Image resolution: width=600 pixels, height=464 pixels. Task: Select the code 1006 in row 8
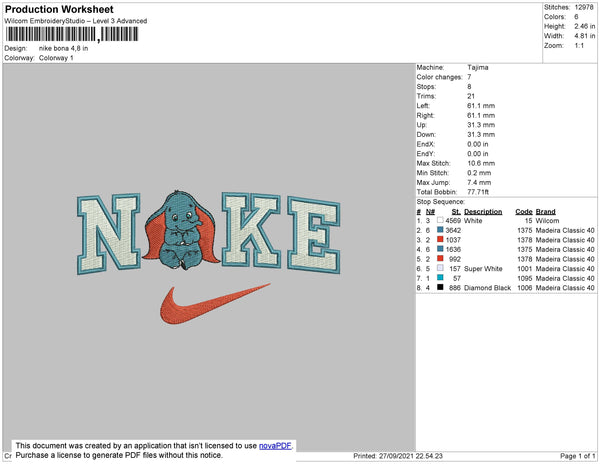click(525, 288)
